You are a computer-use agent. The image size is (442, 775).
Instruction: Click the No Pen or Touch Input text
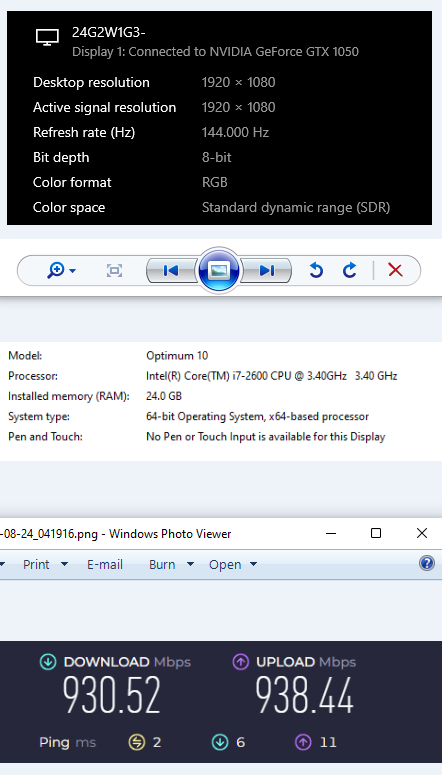[265, 436]
